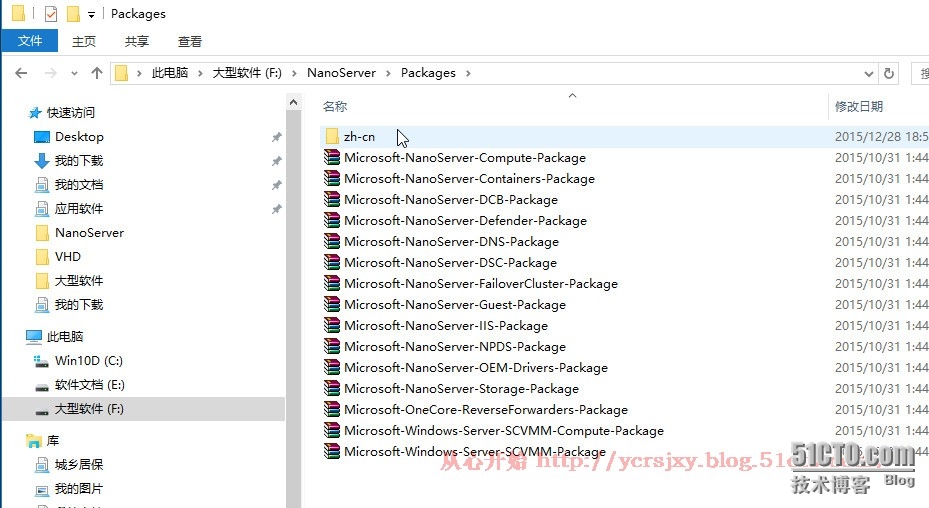
Task: Expand the chevron after 大型软件 (F:) breadcrumb
Action: 294,73
